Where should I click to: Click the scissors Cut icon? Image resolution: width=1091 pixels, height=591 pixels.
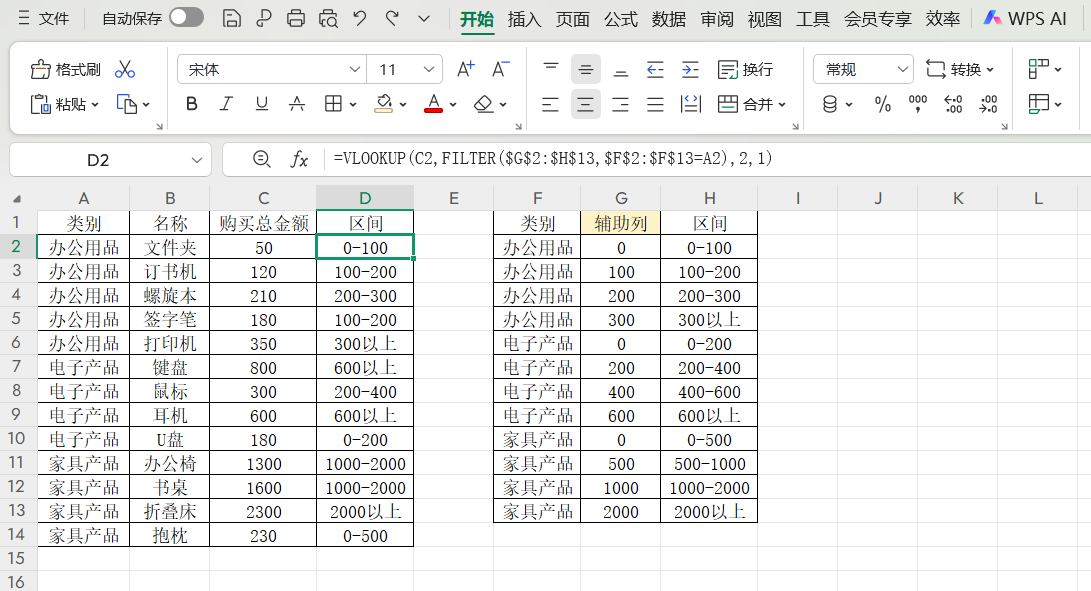(x=124, y=69)
